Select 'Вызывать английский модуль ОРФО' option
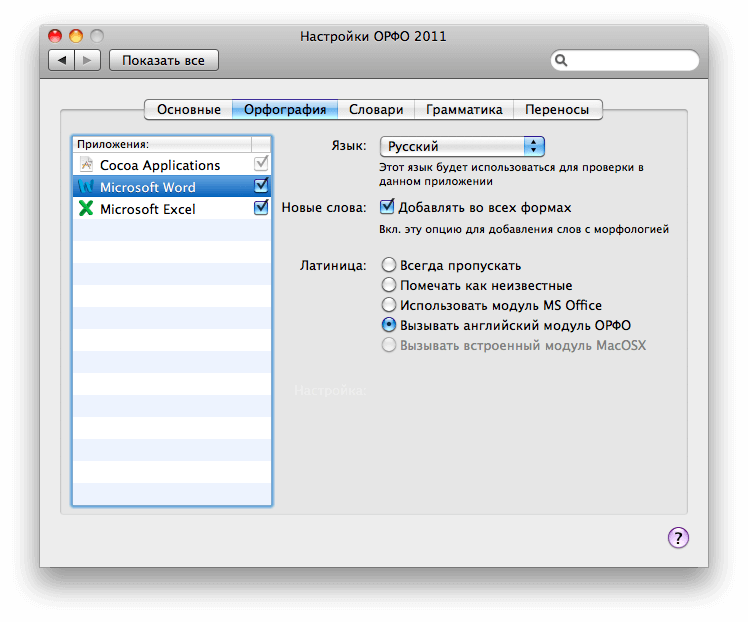 (x=389, y=325)
